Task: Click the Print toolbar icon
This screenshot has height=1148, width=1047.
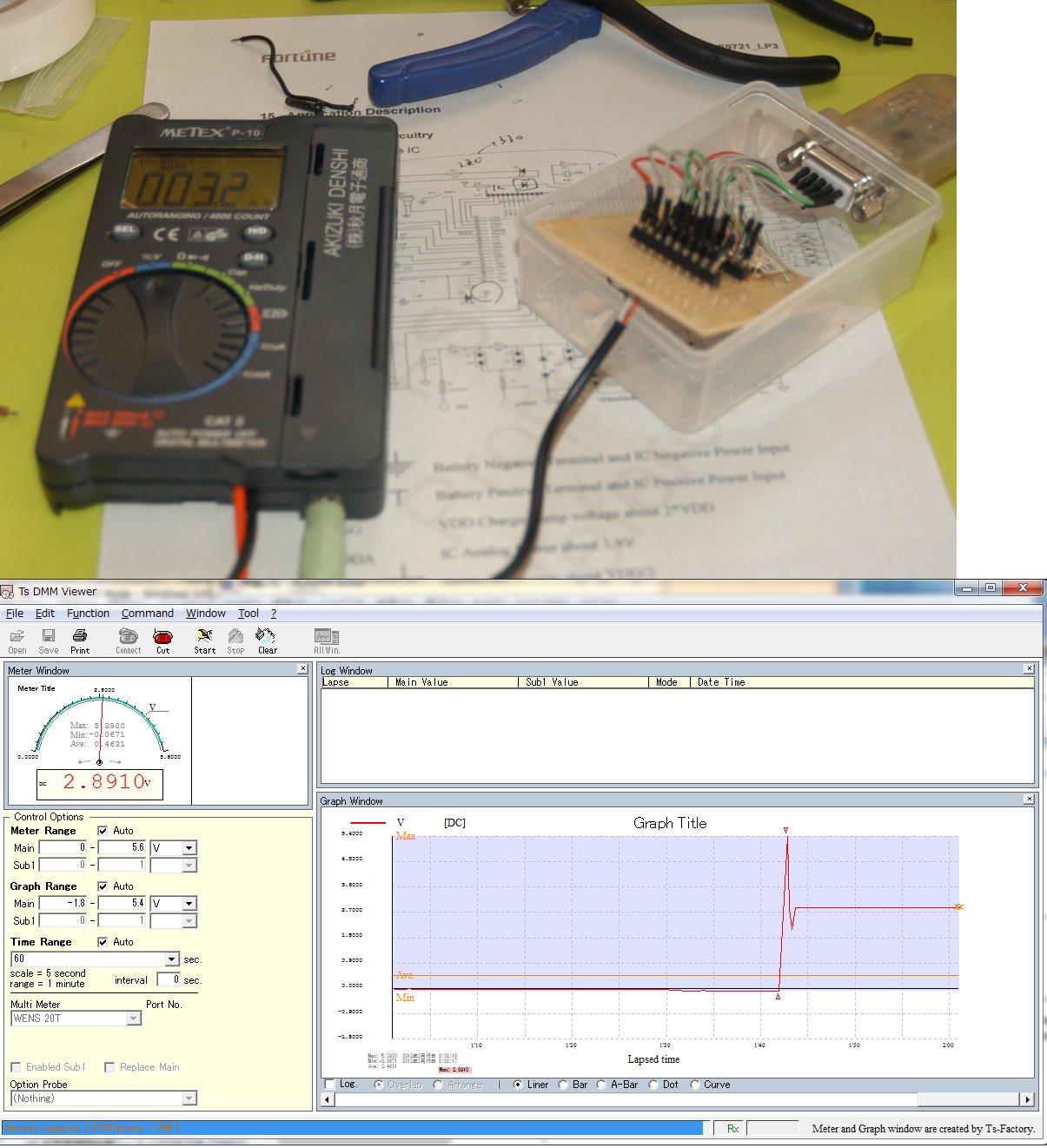Action: [x=80, y=640]
